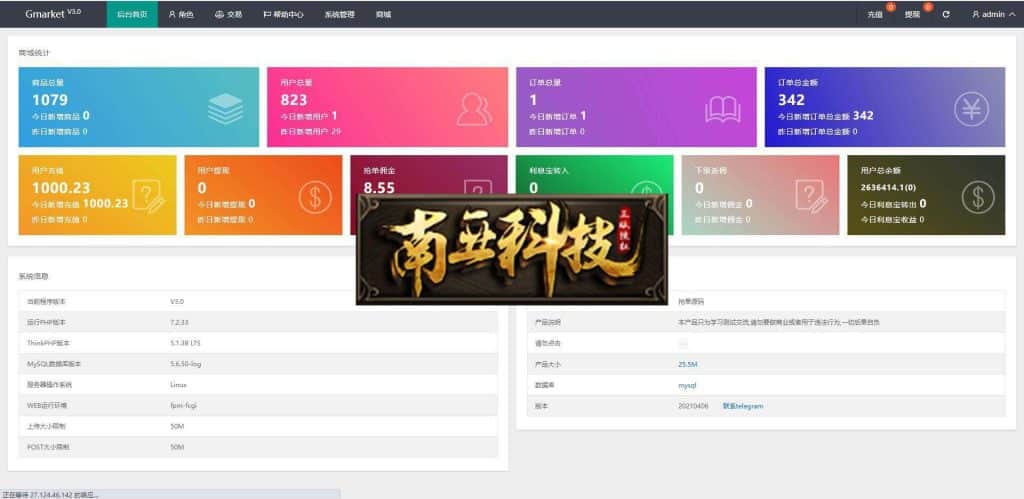
Task: Click the icon beside 交易 menu
Action: click(219, 14)
